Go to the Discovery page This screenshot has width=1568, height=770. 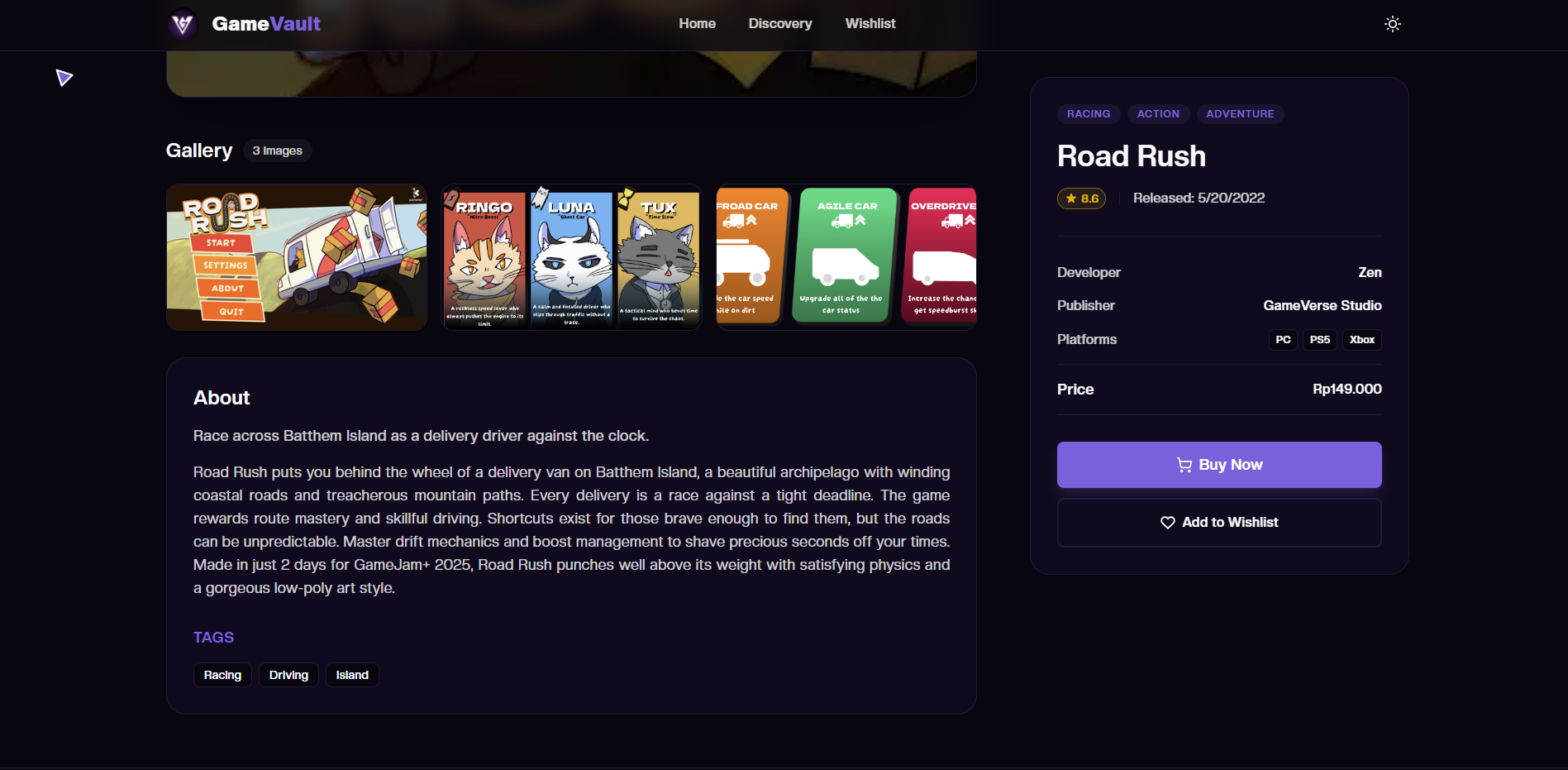(x=780, y=24)
